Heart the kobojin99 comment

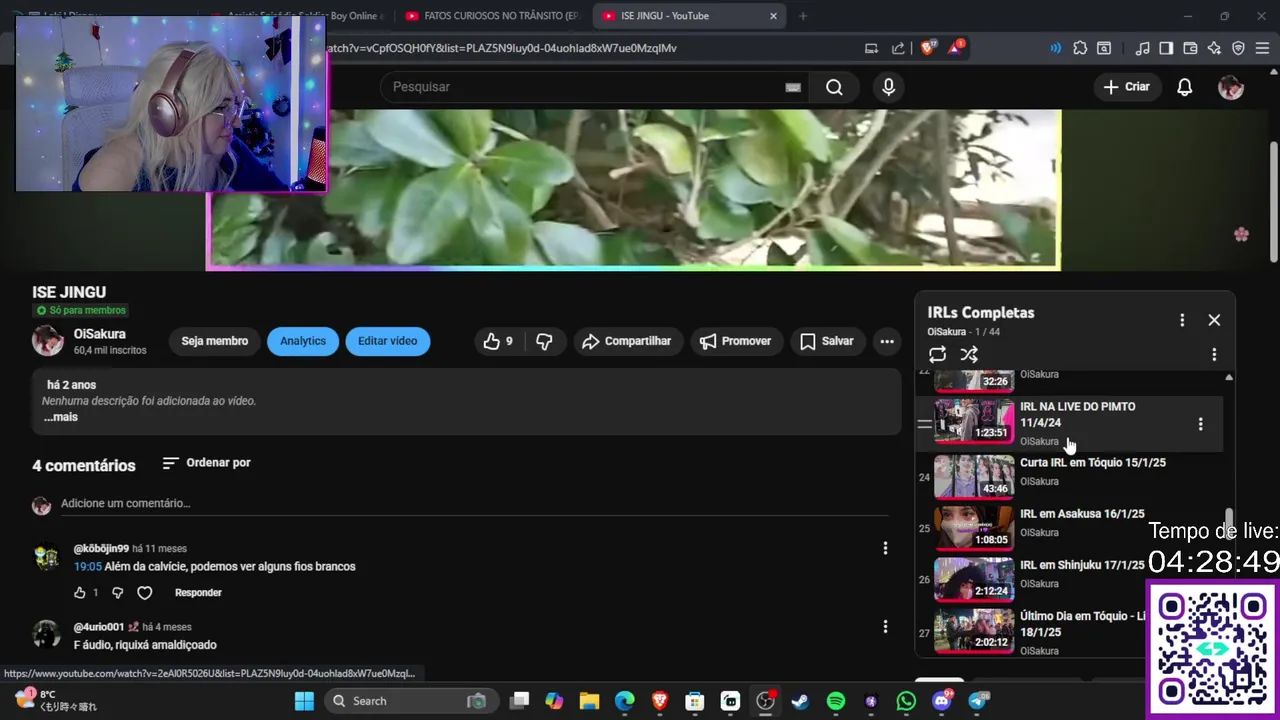[144, 593]
